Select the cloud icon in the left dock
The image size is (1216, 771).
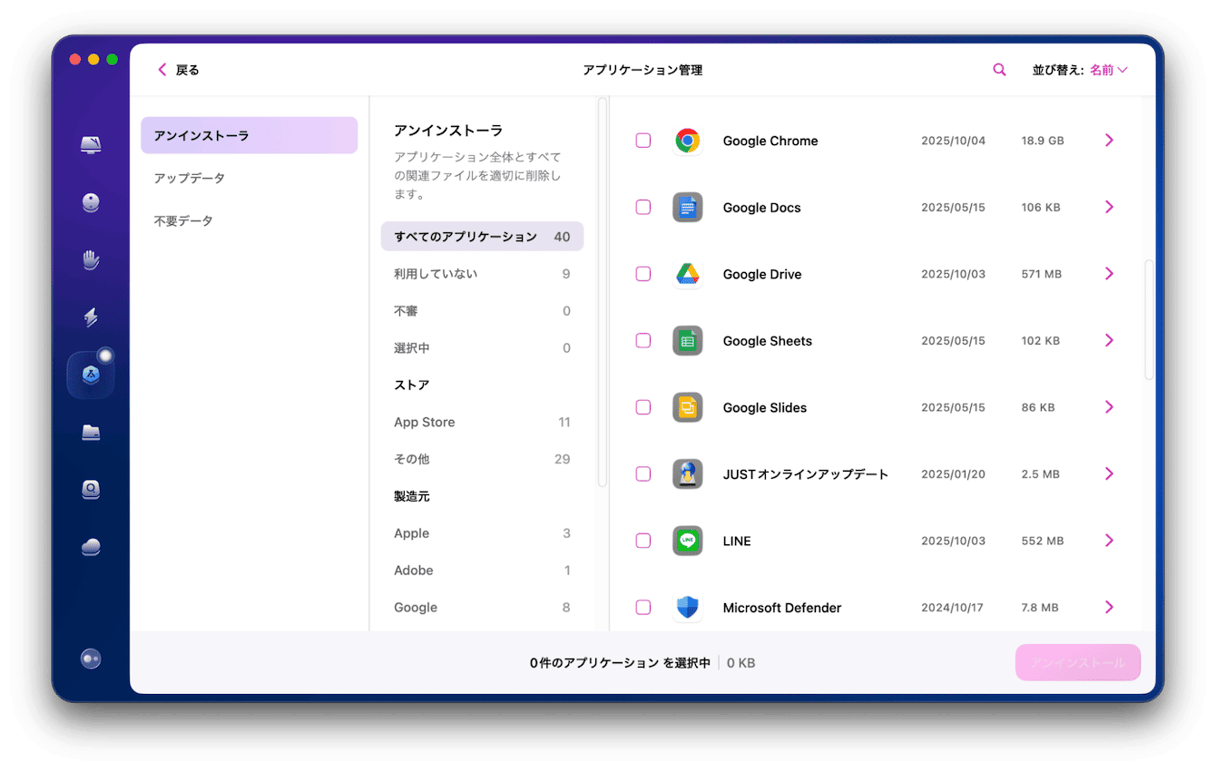pos(90,546)
